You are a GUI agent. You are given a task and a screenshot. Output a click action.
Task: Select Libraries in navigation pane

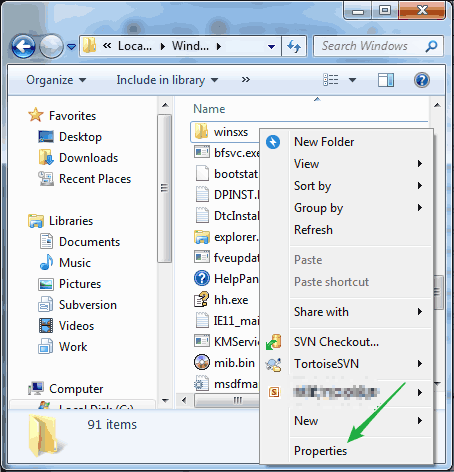coord(60,221)
